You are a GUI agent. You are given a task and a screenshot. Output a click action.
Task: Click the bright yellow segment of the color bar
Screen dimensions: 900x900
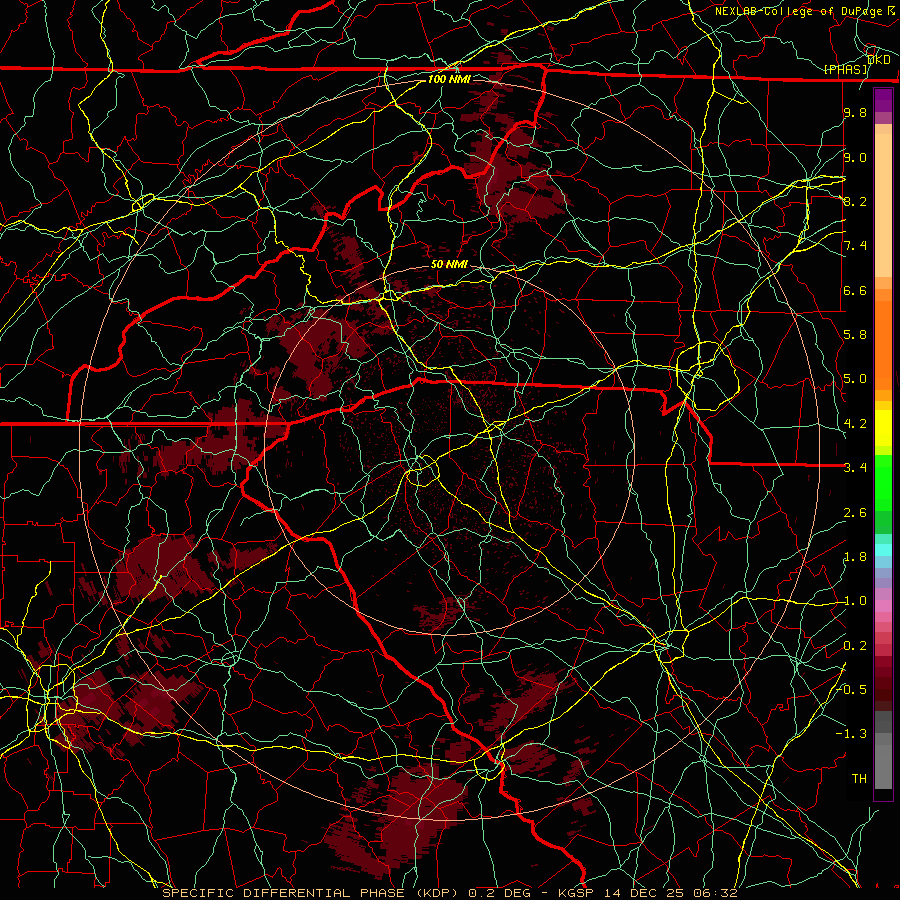pyautogui.click(x=883, y=428)
